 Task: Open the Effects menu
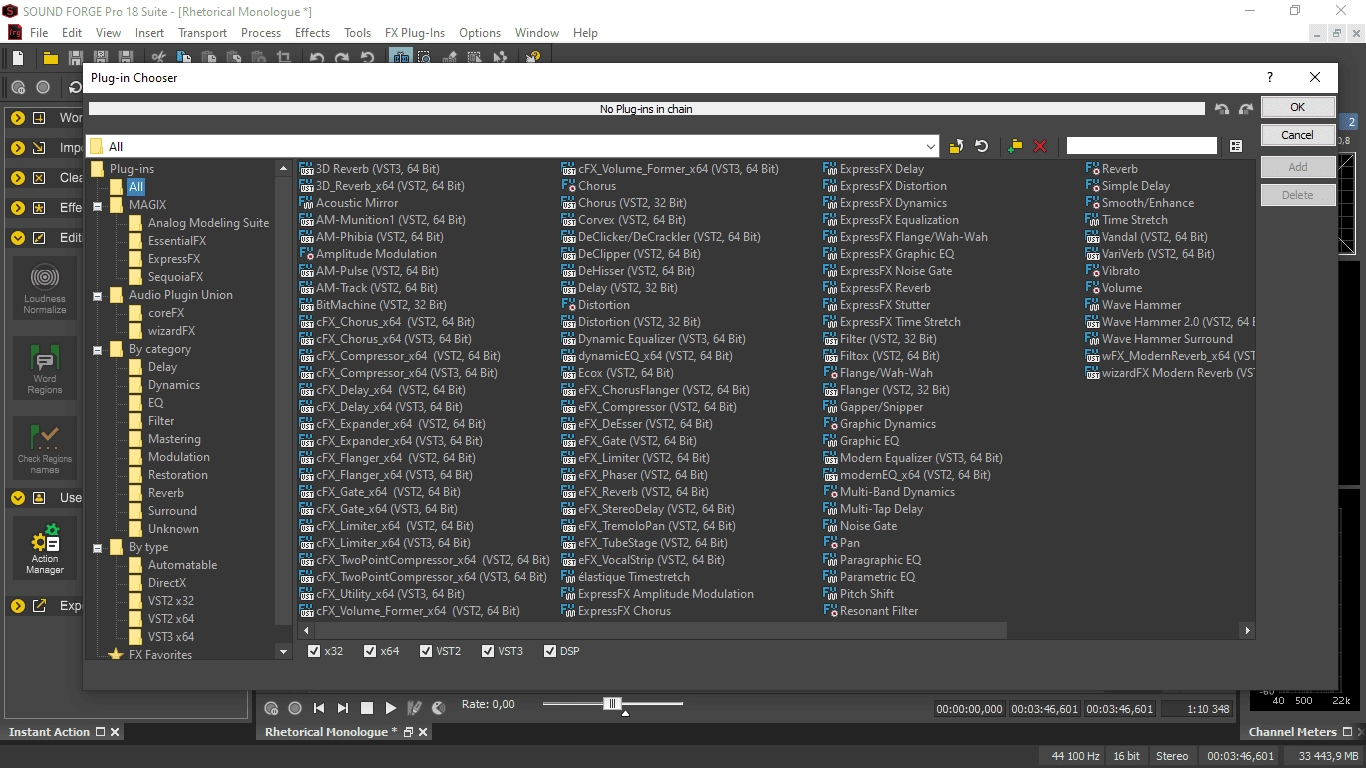pos(312,32)
